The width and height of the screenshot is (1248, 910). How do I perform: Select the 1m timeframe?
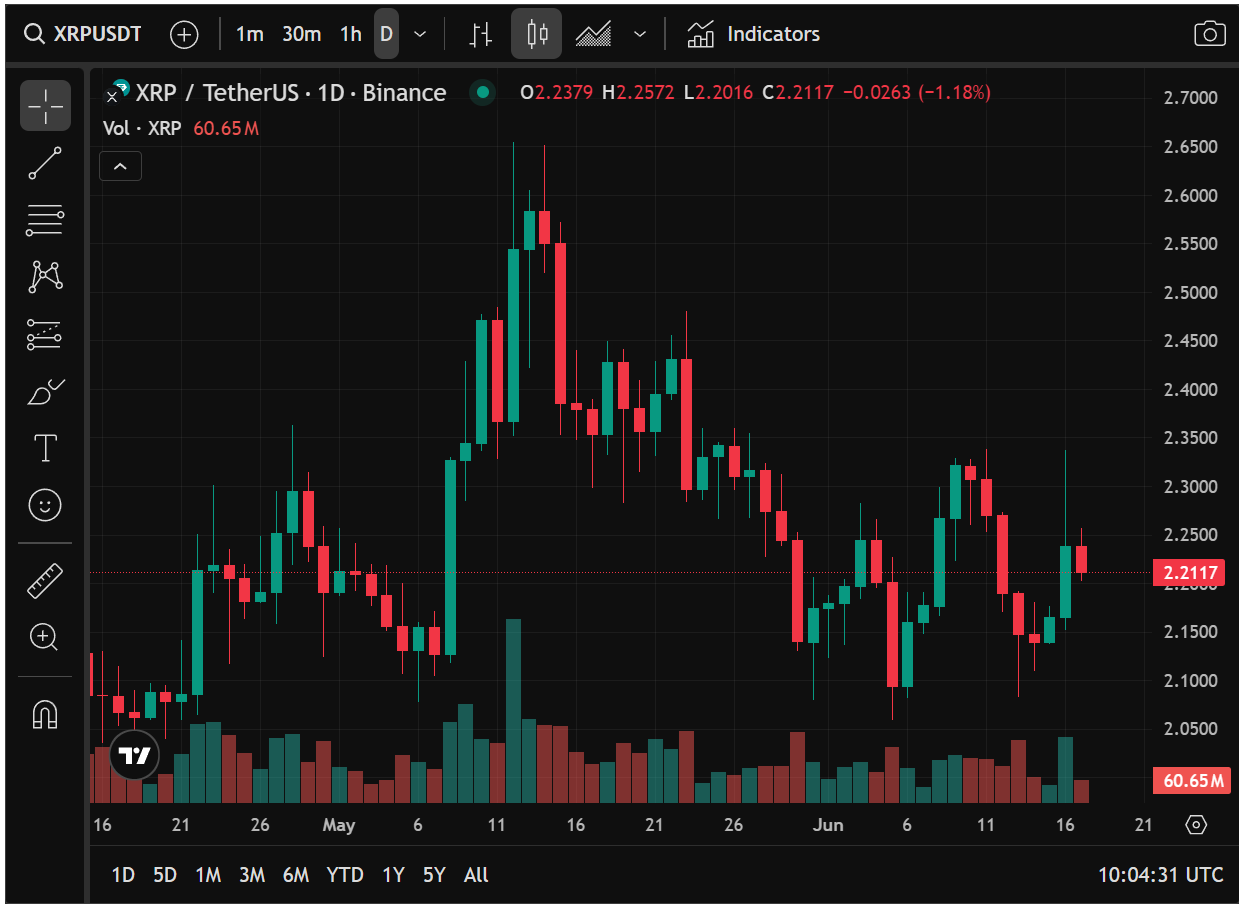point(249,34)
